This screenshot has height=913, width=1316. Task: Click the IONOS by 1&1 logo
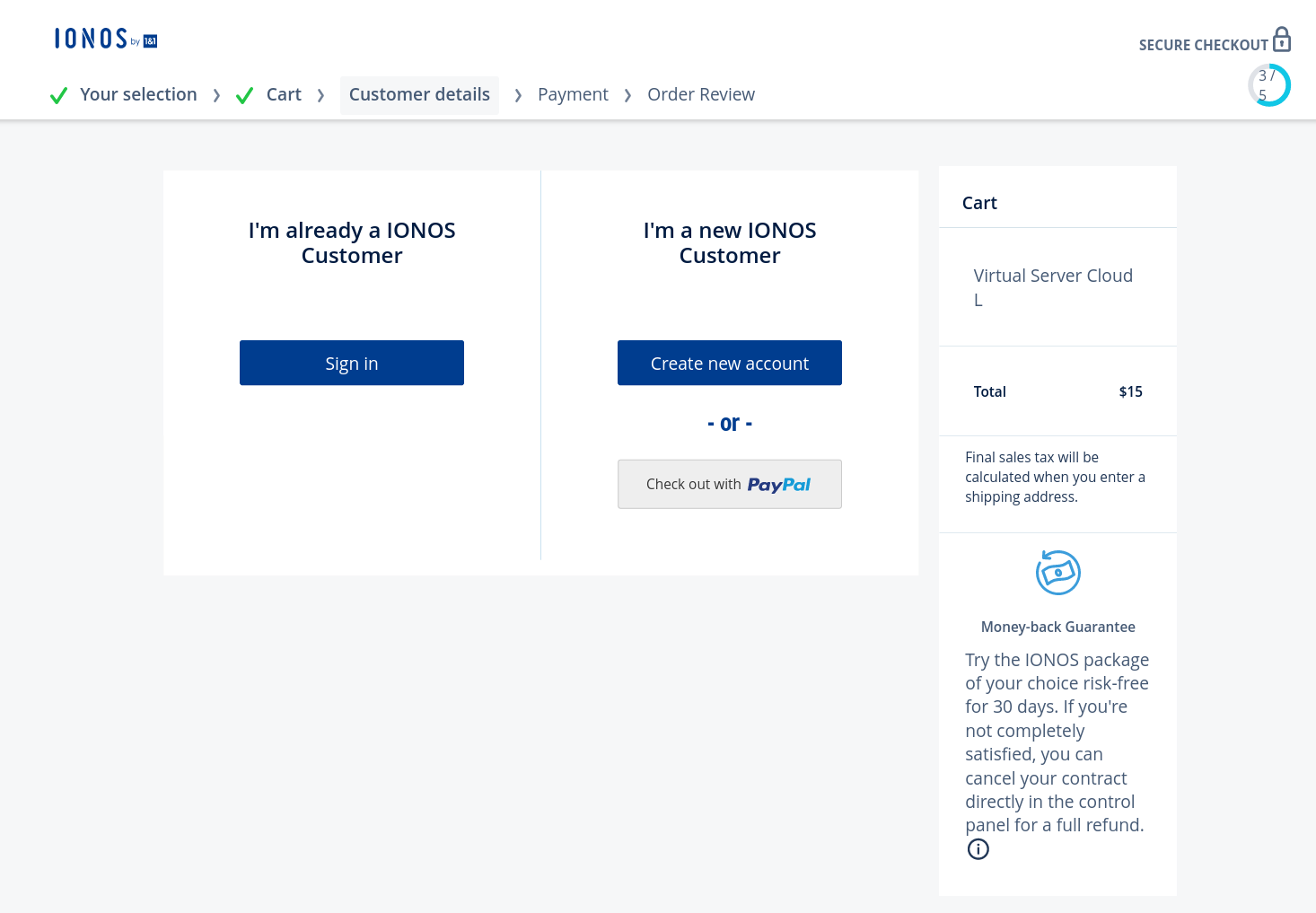point(106,39)
